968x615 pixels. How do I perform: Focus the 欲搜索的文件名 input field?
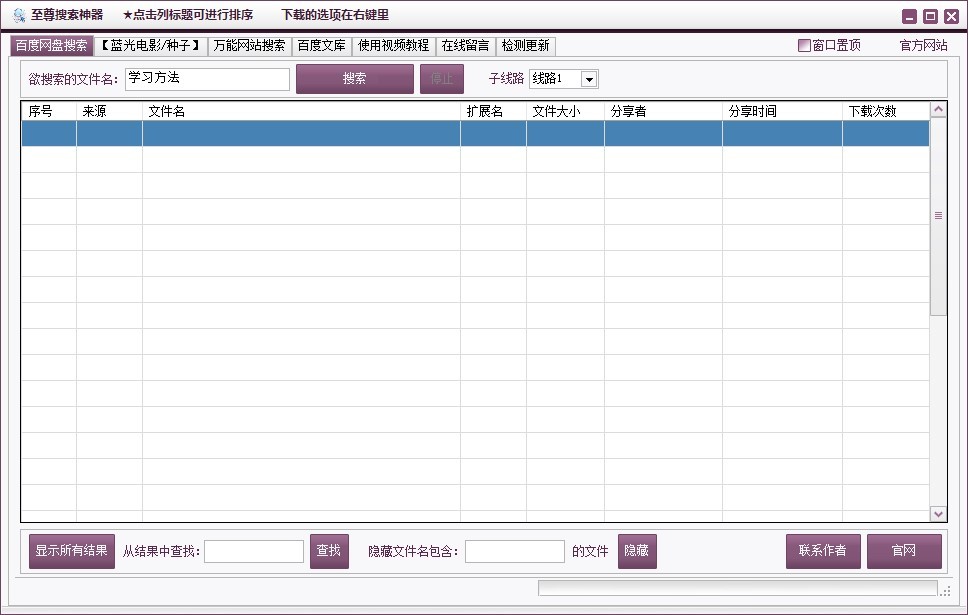point(206,79)
